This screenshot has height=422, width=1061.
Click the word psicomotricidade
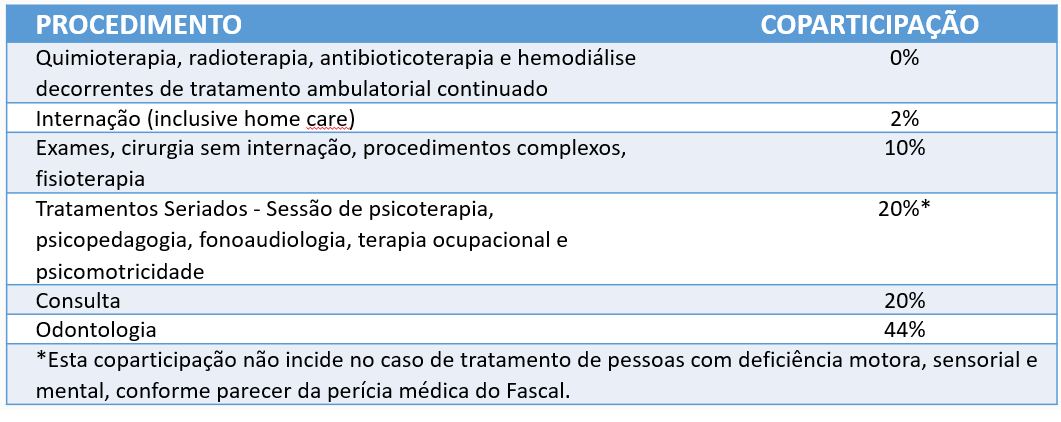[120, 272]
